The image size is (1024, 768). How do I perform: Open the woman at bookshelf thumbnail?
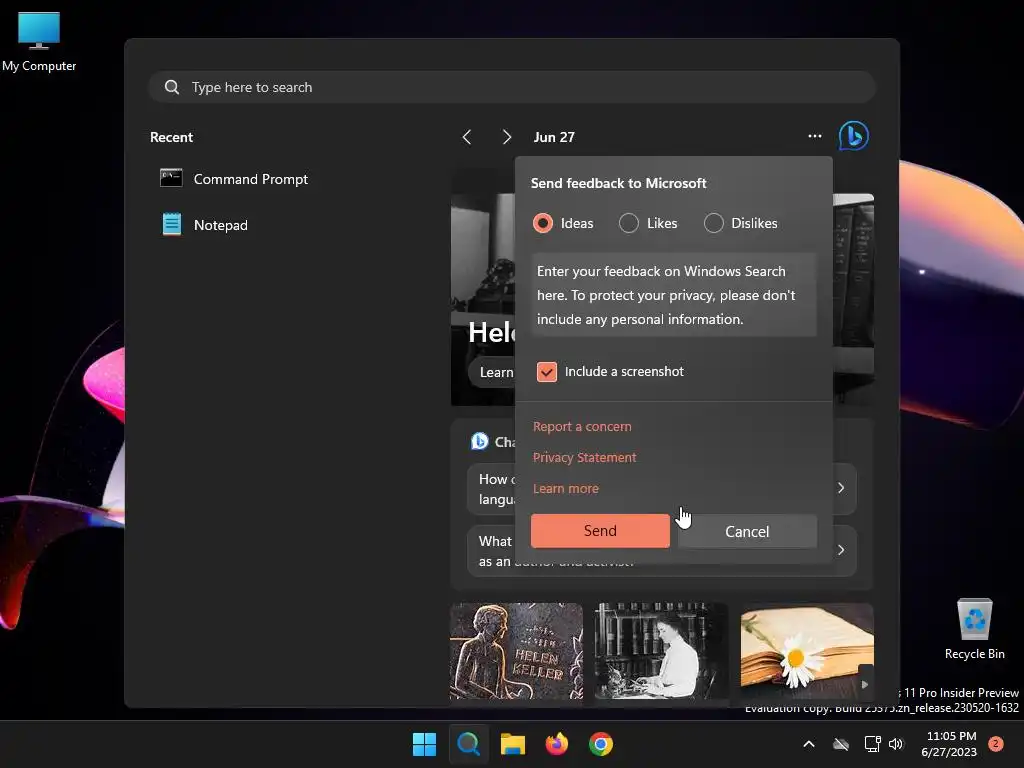tap(662, 650)
